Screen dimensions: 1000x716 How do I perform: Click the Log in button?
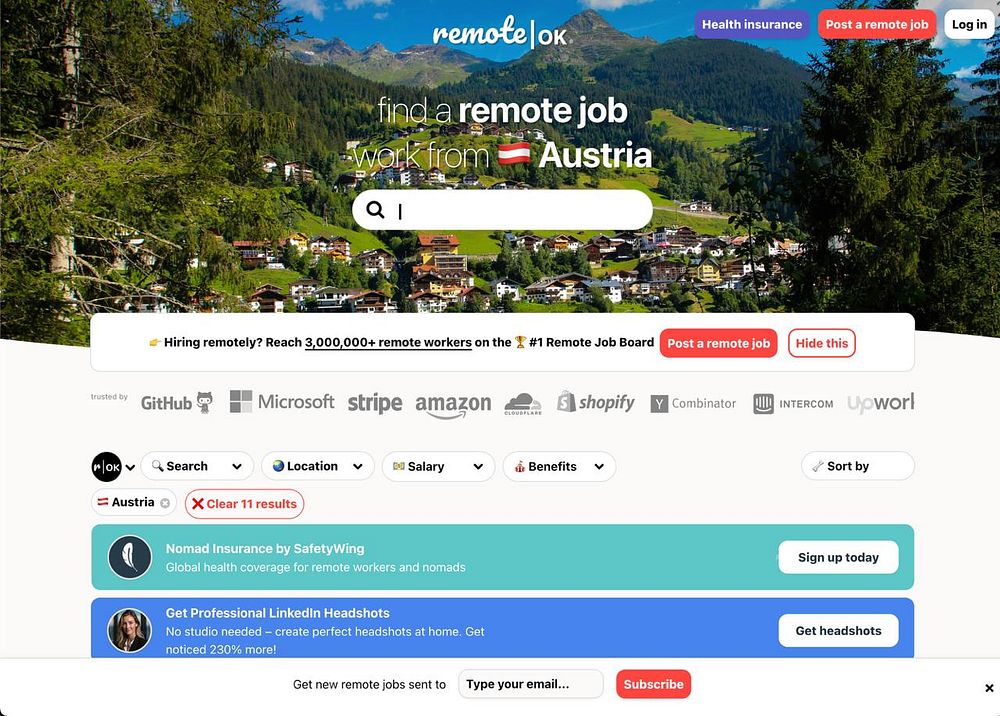click(969, 24)
